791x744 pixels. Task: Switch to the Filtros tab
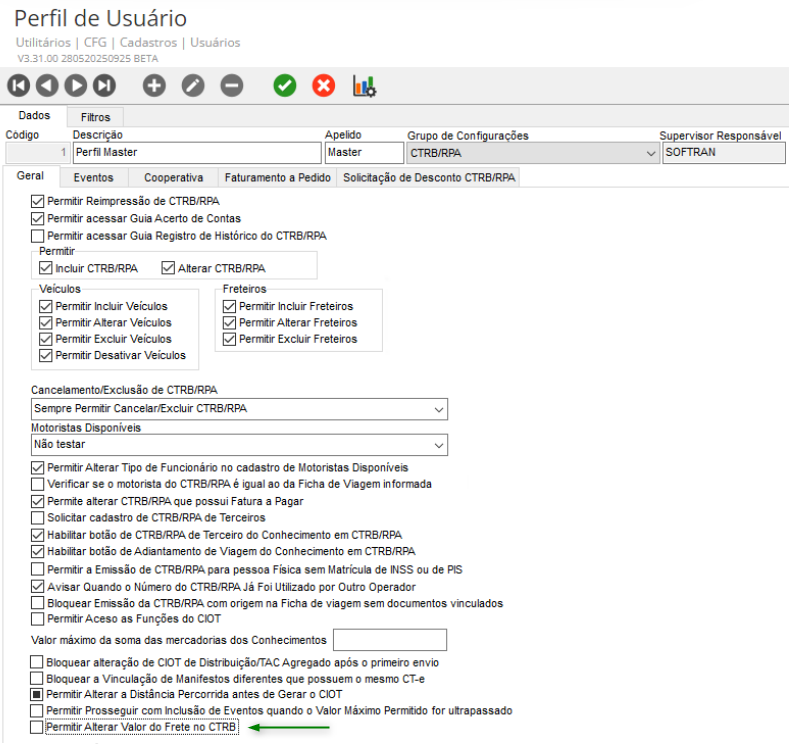[x=95, y=117]
